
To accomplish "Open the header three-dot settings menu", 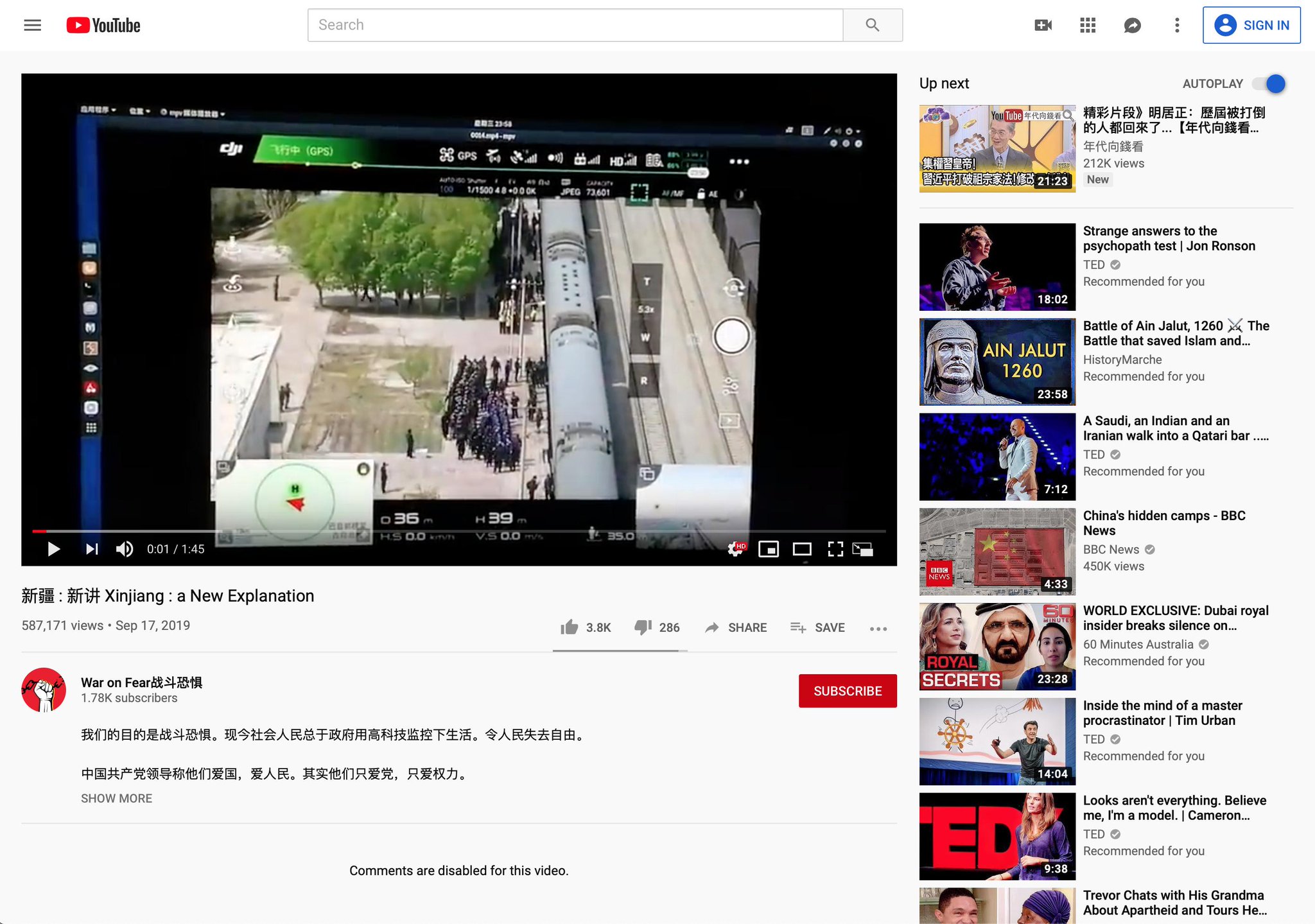I will (1176, 25).
